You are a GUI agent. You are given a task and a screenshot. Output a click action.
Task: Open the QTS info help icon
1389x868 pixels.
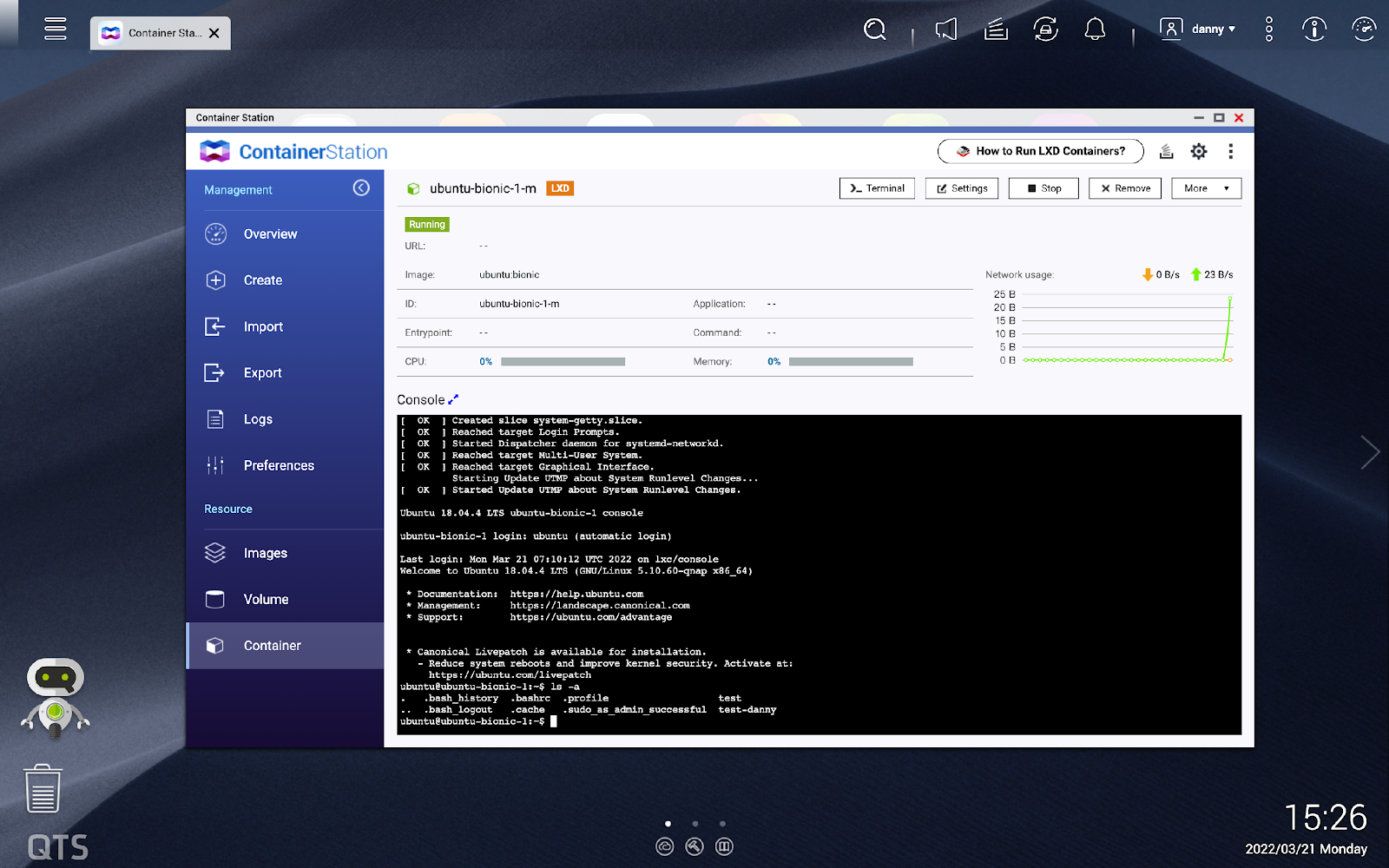tap(1314, 30)
